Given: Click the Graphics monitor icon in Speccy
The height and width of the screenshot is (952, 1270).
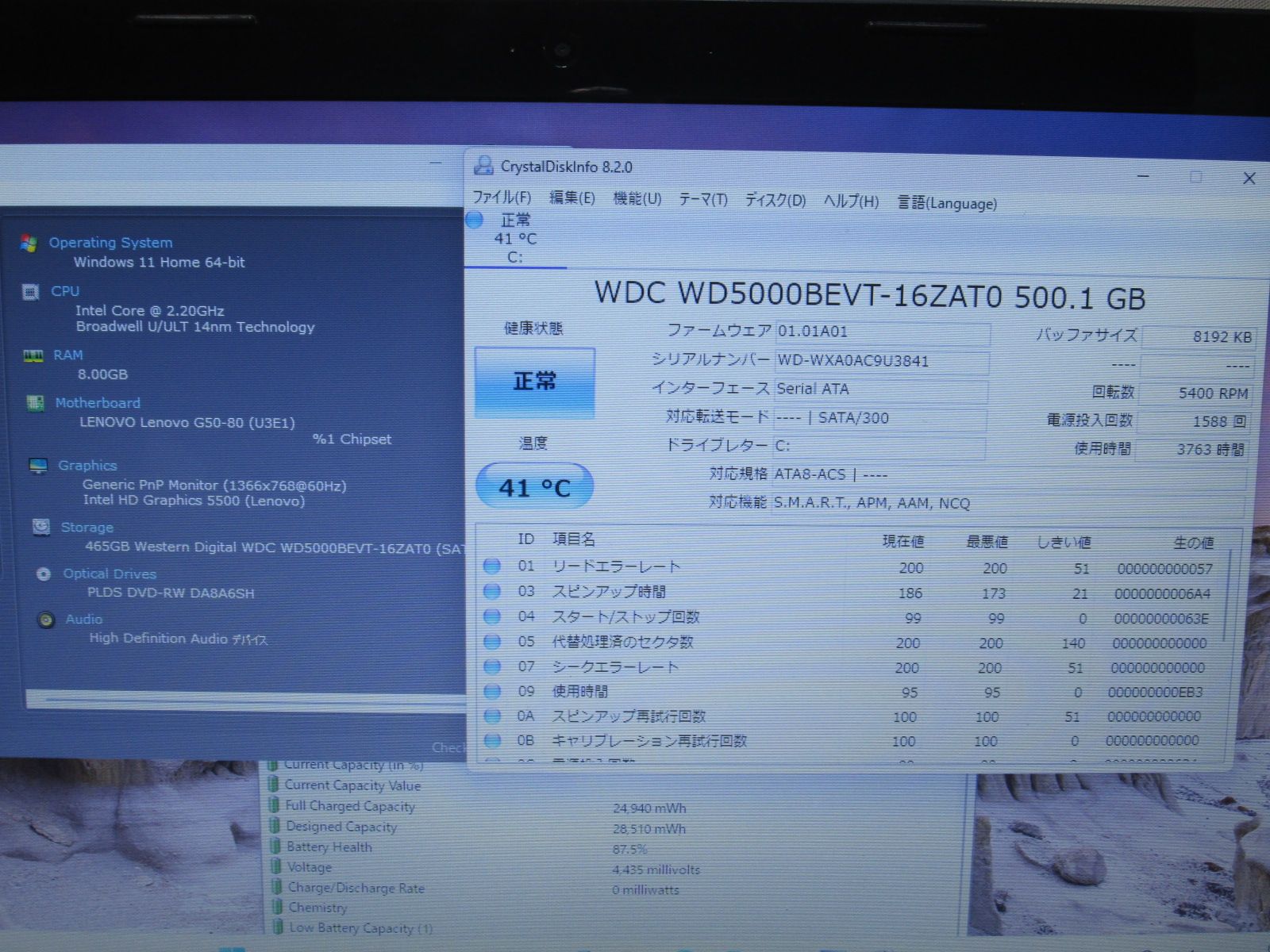Looking at the screenshot, I should [38, 466].
